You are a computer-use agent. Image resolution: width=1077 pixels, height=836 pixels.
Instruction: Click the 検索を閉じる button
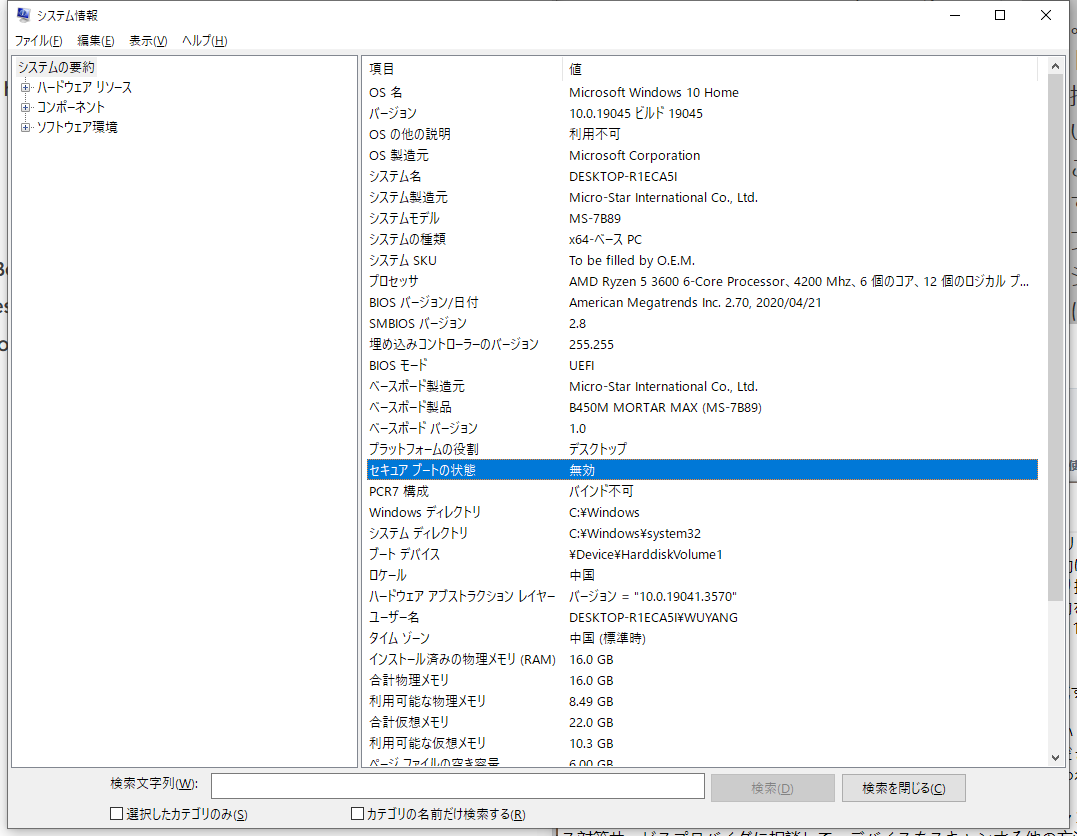click(x=903, y=788)
